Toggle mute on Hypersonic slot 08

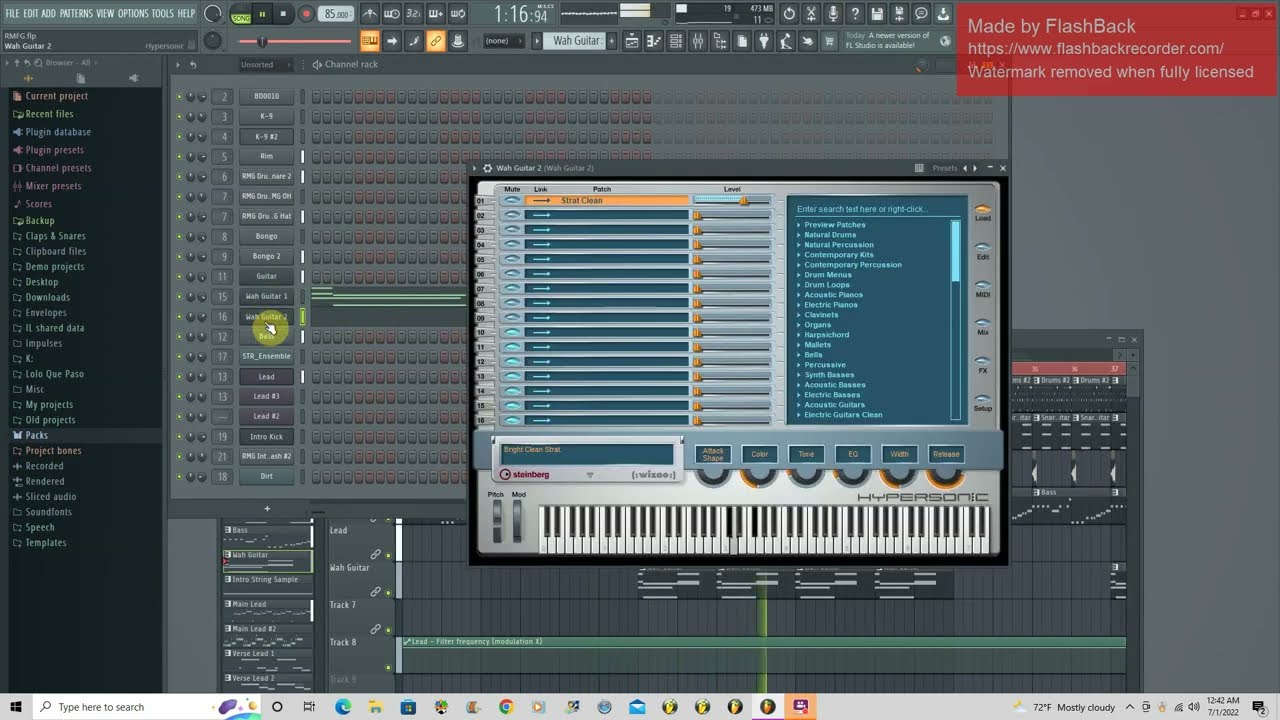(512, 303)
